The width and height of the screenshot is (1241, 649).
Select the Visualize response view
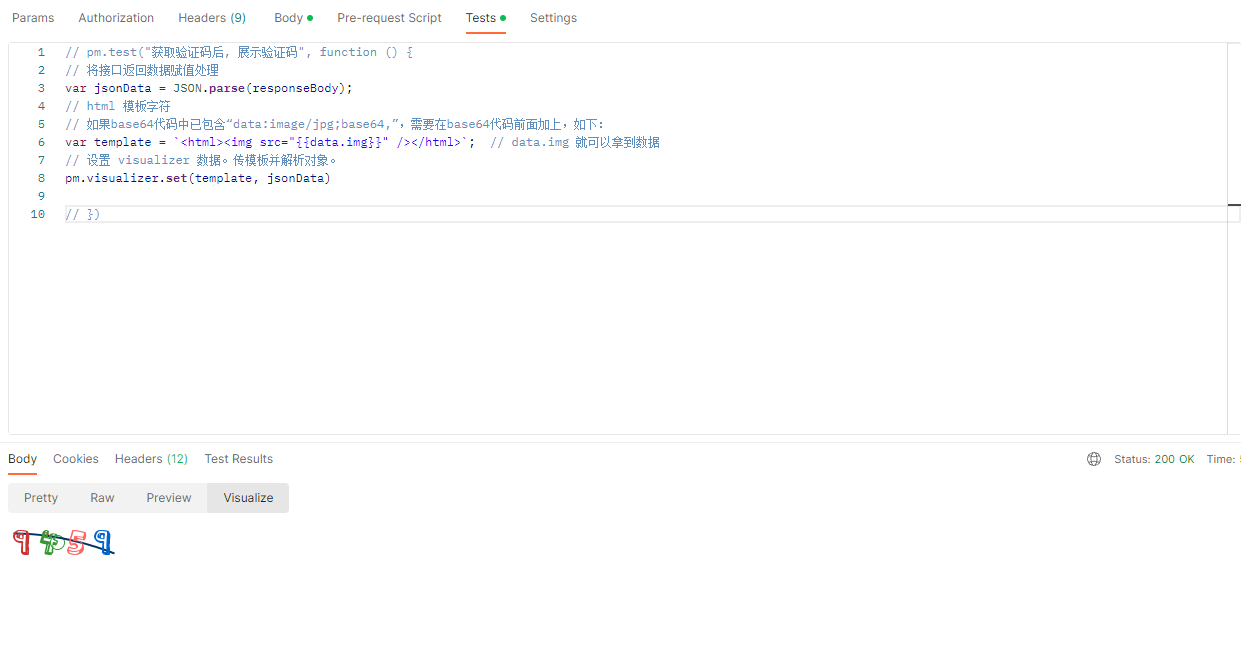(x=247, y=497)
